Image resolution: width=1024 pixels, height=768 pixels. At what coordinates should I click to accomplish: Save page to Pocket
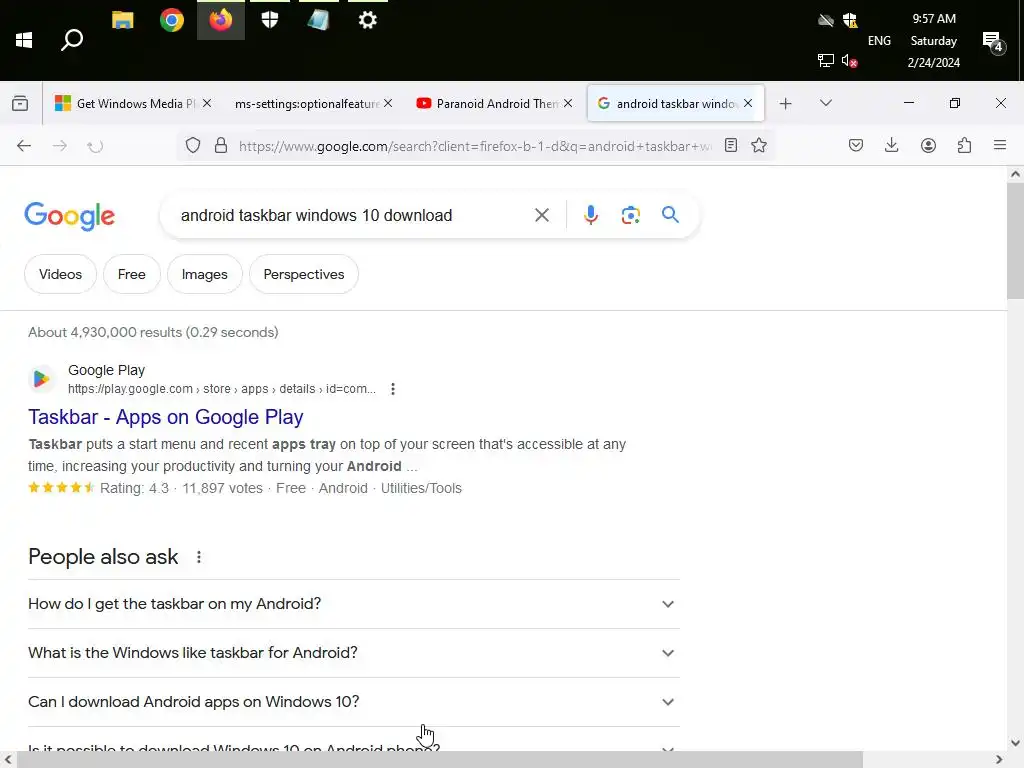(856, 146)
